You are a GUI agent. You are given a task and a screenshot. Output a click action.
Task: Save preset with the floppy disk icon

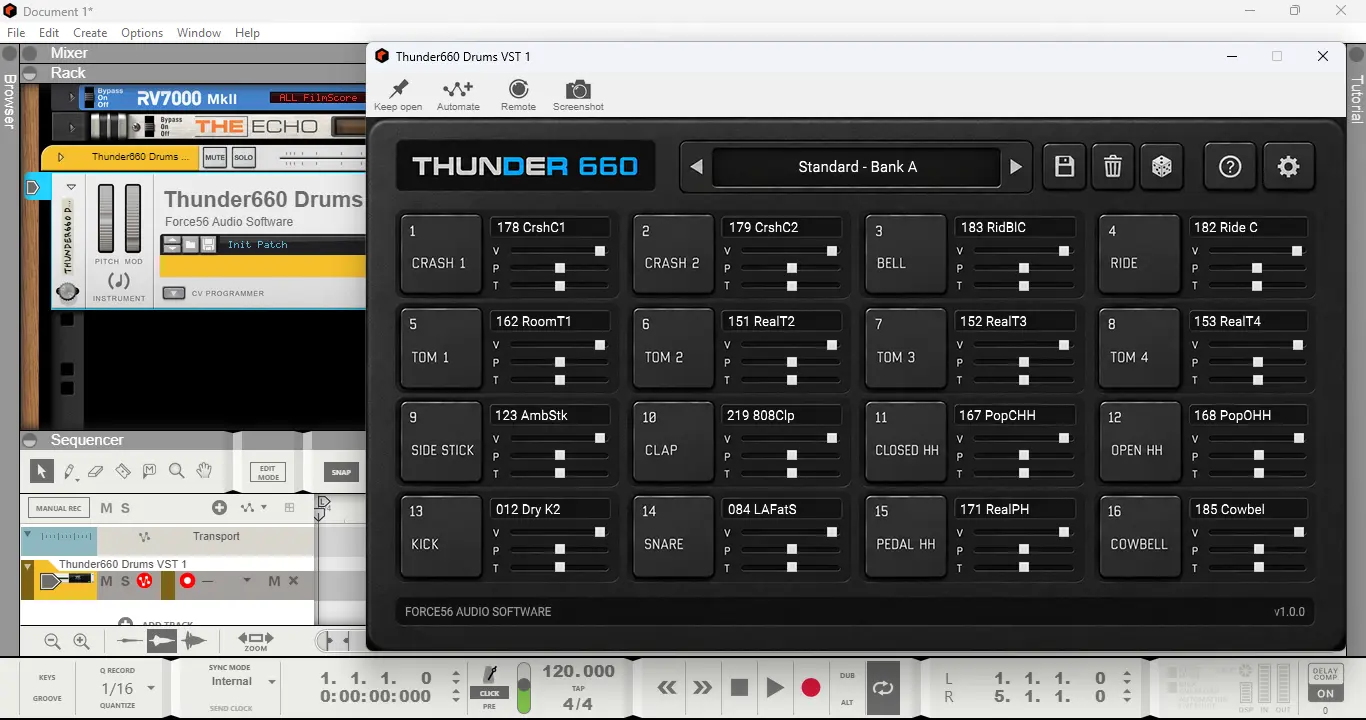click(x=1064, y=167)
